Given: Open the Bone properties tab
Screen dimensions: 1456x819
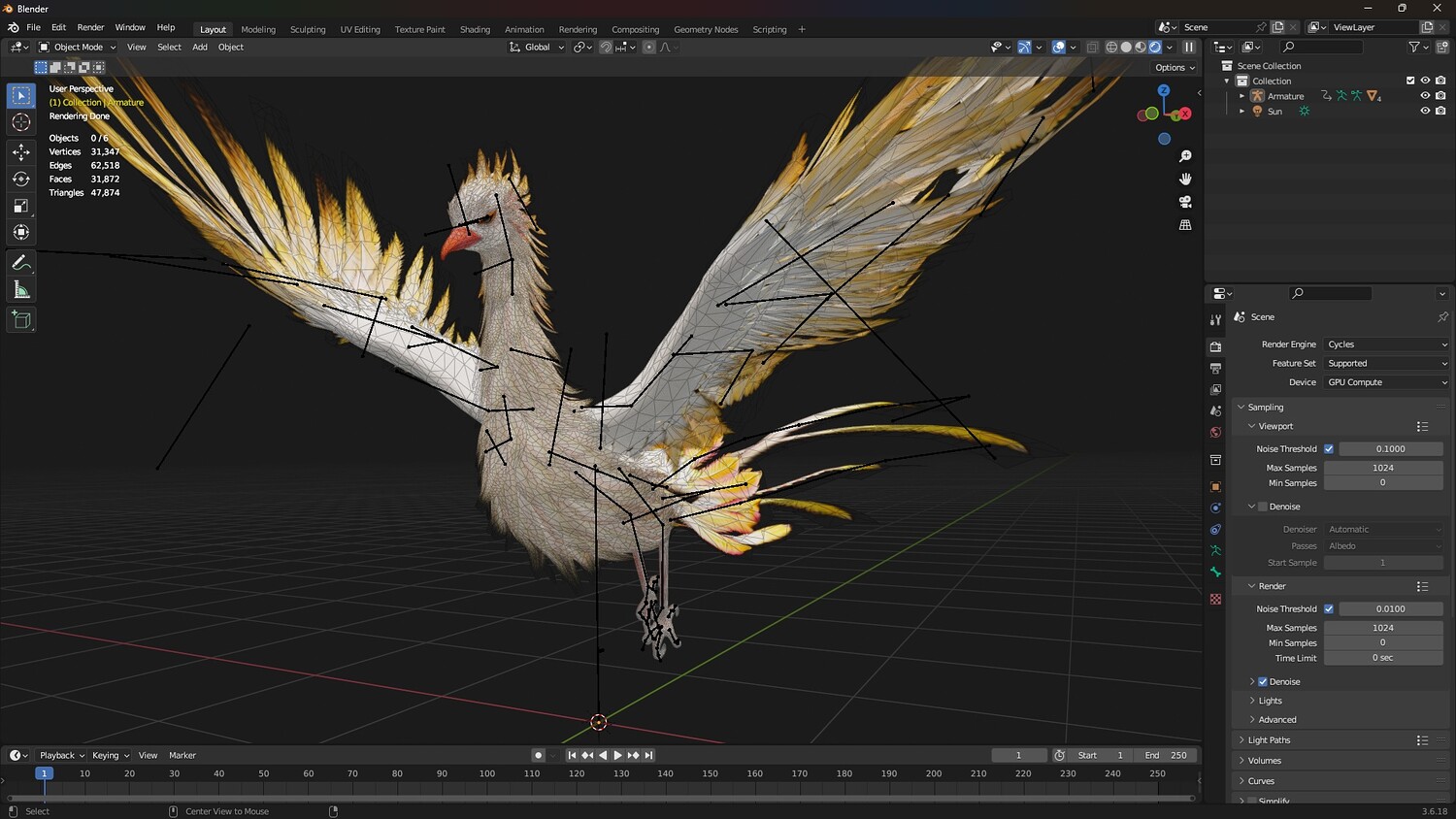Looking at the screenshot, I should point(1215,573).
